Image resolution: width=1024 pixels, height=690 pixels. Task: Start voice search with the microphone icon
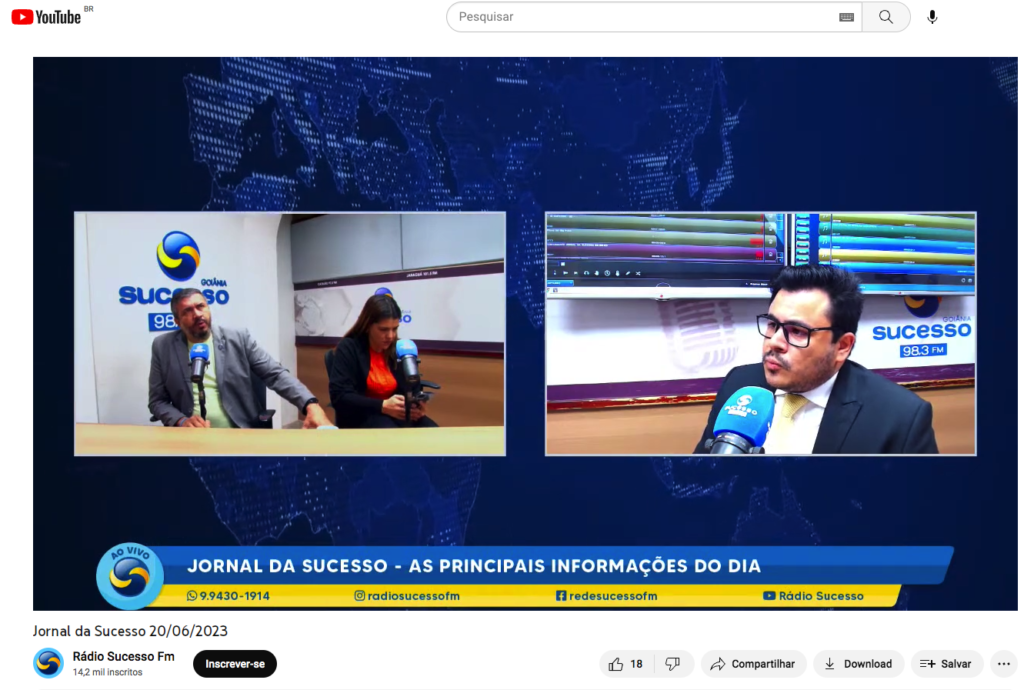pyautogui.click(x=932, y=17)
